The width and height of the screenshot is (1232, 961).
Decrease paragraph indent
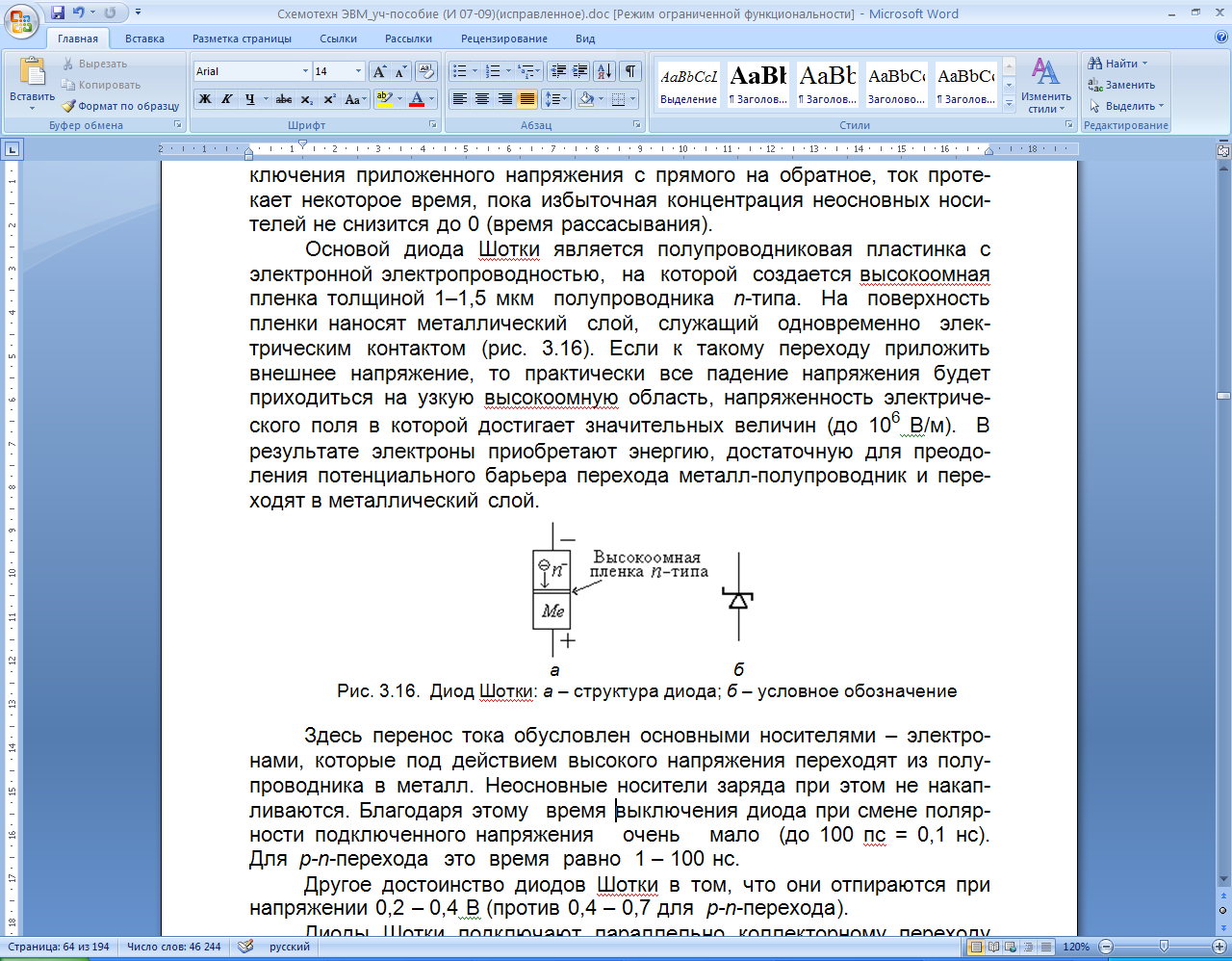558,71
